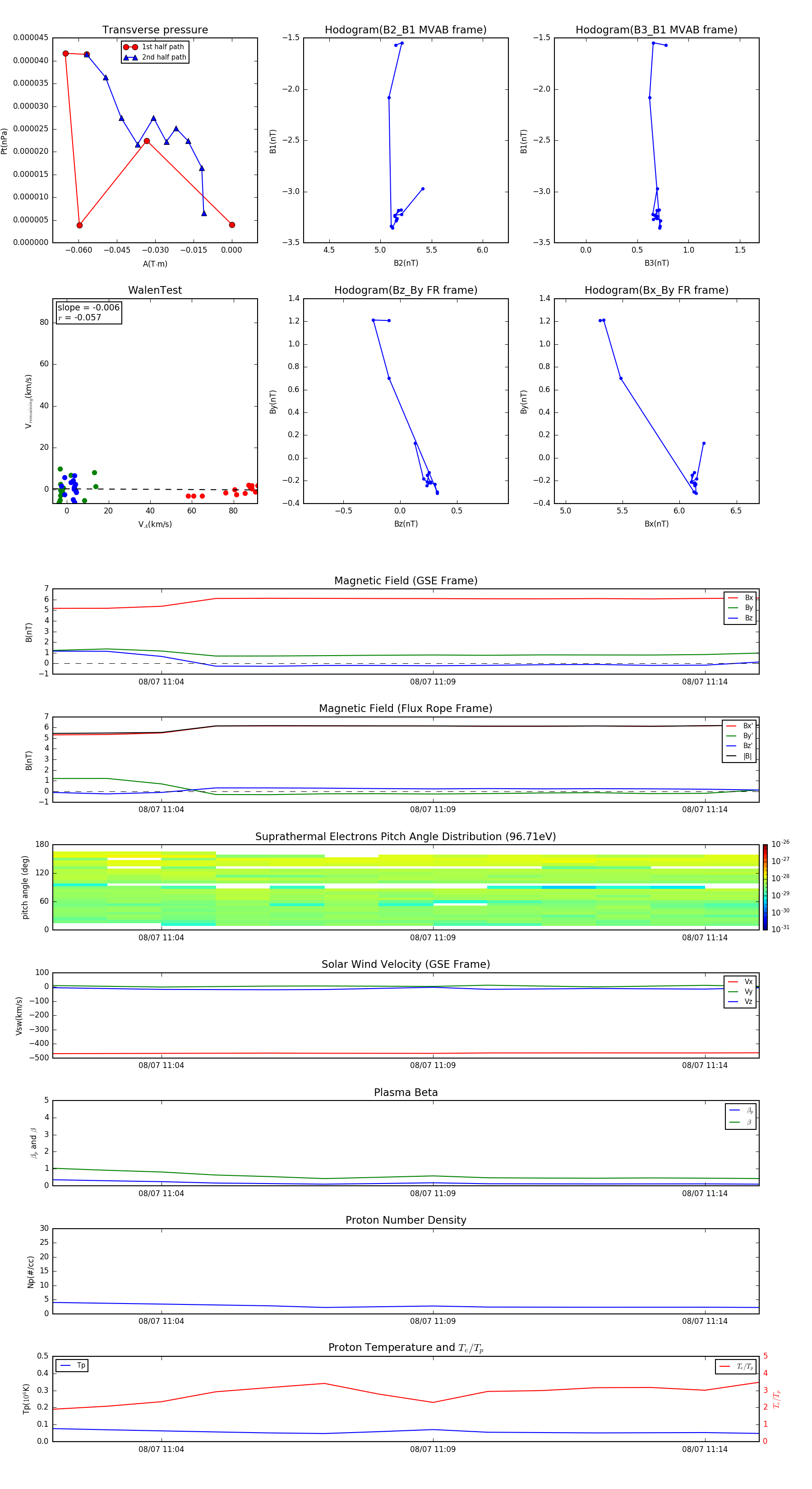The width and height of the screenshot is (812, 1489).
Task: Select the '1st half path' legend entry
Action: tap(154, 47)
